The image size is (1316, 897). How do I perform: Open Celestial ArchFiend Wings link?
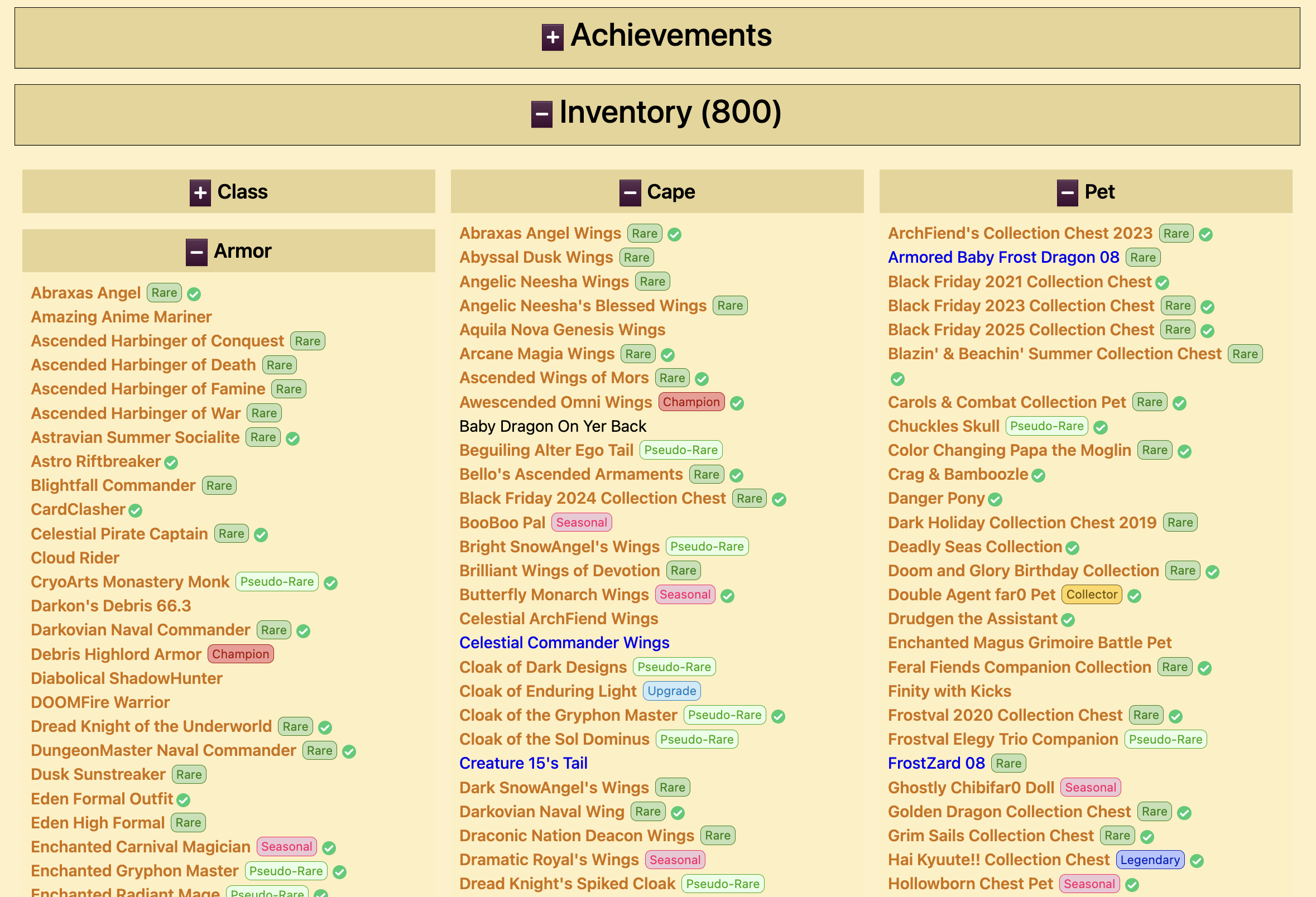click(558, 619)
